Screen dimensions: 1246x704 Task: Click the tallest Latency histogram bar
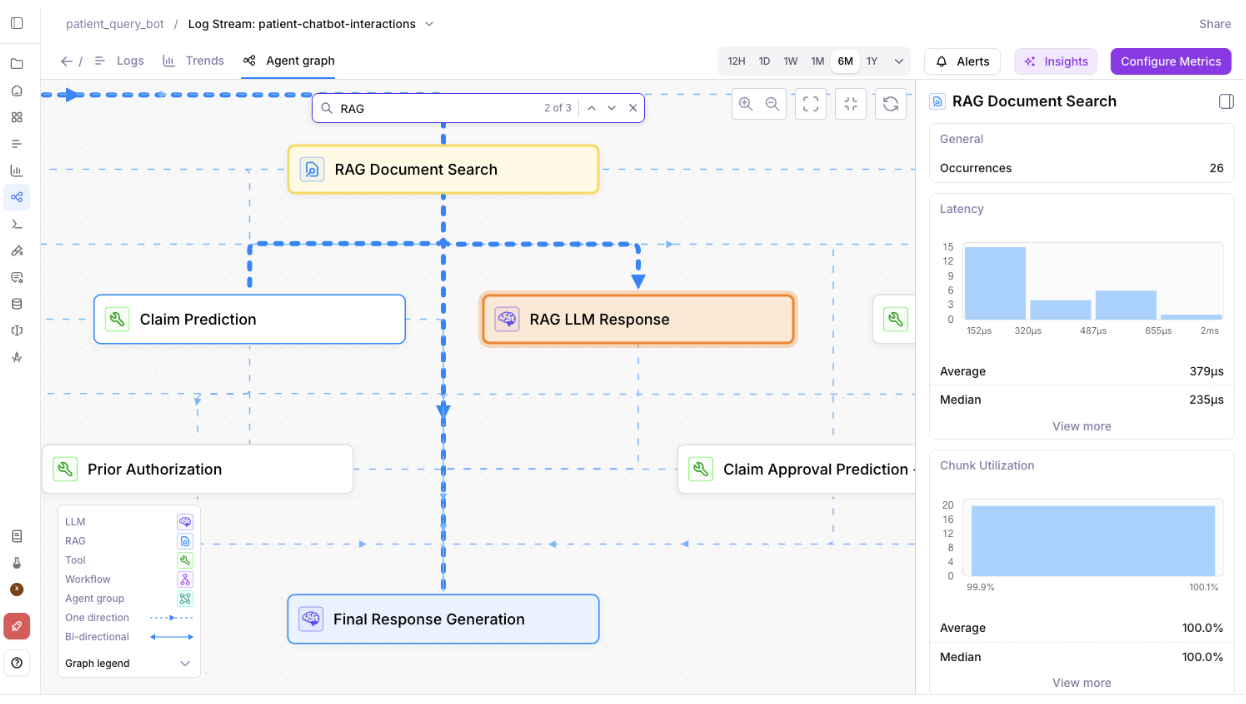pos(995,283)
